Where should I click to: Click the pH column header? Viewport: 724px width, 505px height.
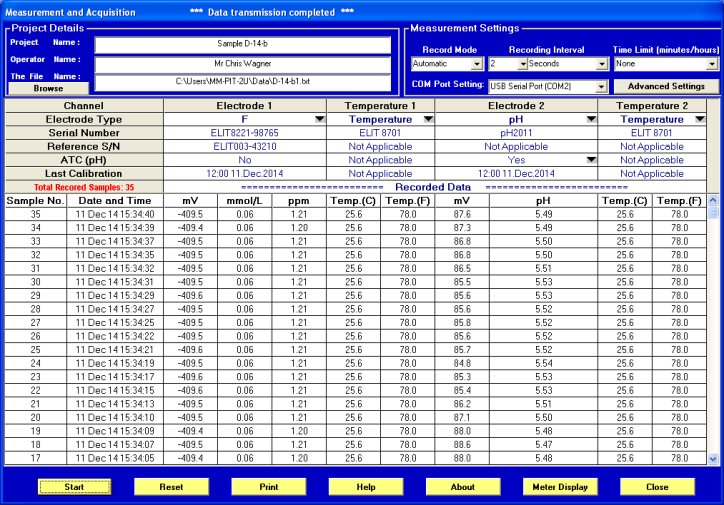pyautogui.click(x=543, y=200)
